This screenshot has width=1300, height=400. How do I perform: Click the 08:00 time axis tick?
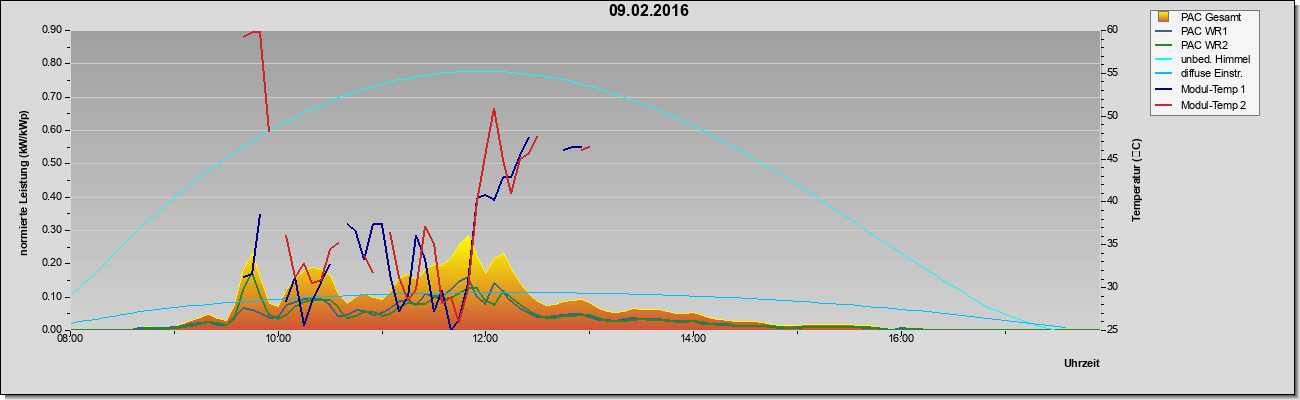coord(70,339)
